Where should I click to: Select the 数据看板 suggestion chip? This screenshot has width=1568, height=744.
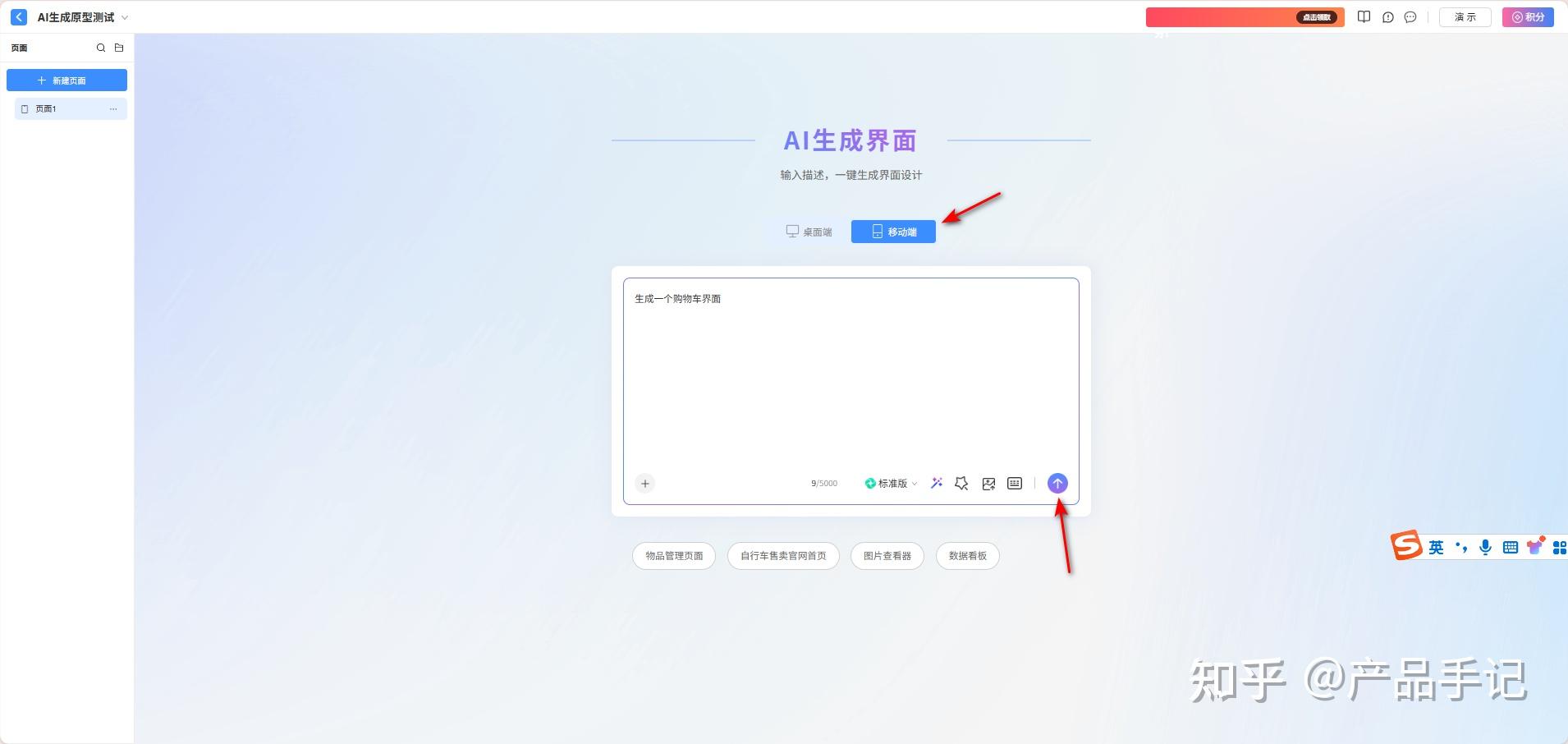click(966, 556)
